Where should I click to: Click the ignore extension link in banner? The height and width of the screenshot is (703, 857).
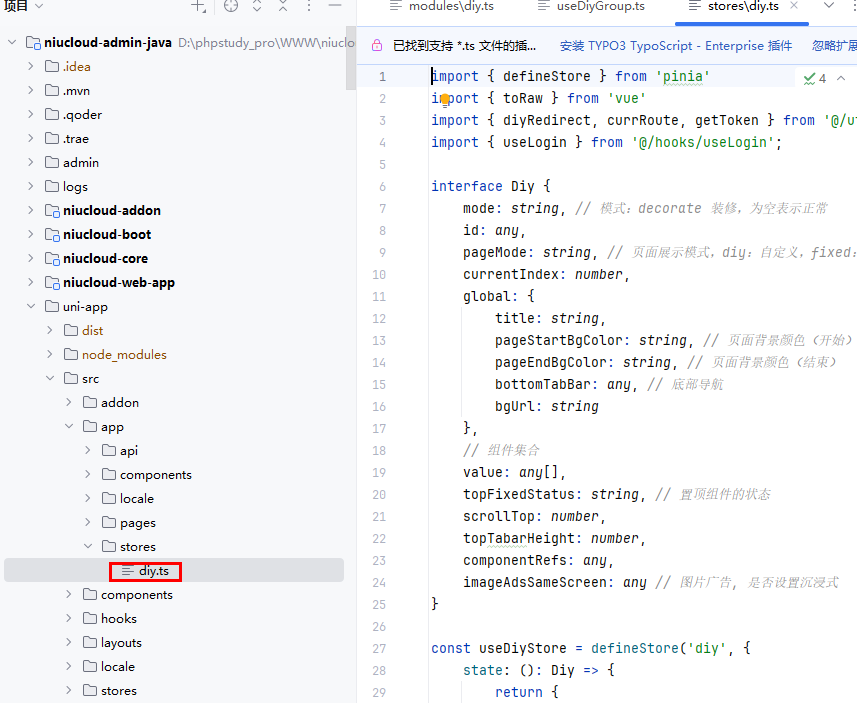(x=833, y=46)
